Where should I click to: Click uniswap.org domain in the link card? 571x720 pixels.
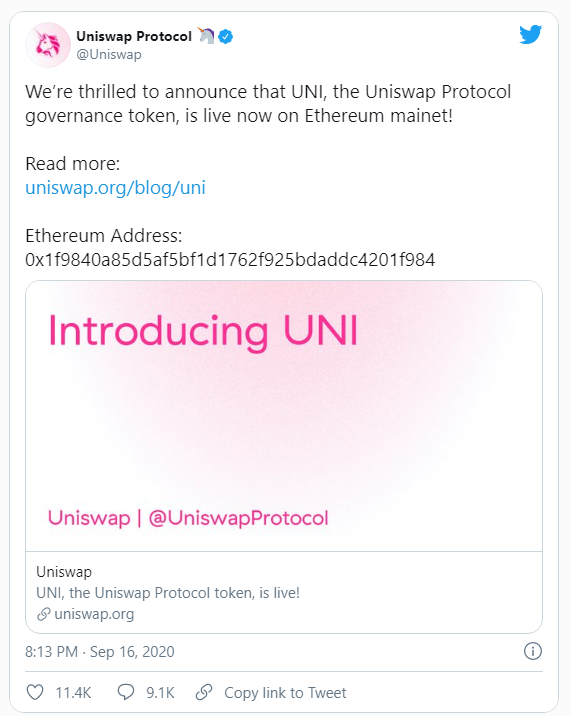pos(94,614)
